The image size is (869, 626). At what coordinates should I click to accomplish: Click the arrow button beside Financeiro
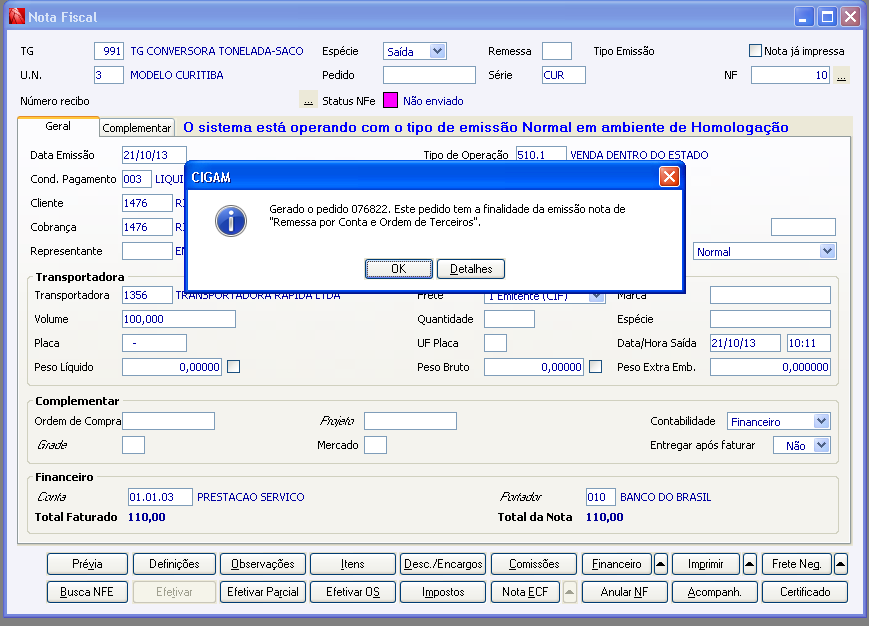coord(661,564)
